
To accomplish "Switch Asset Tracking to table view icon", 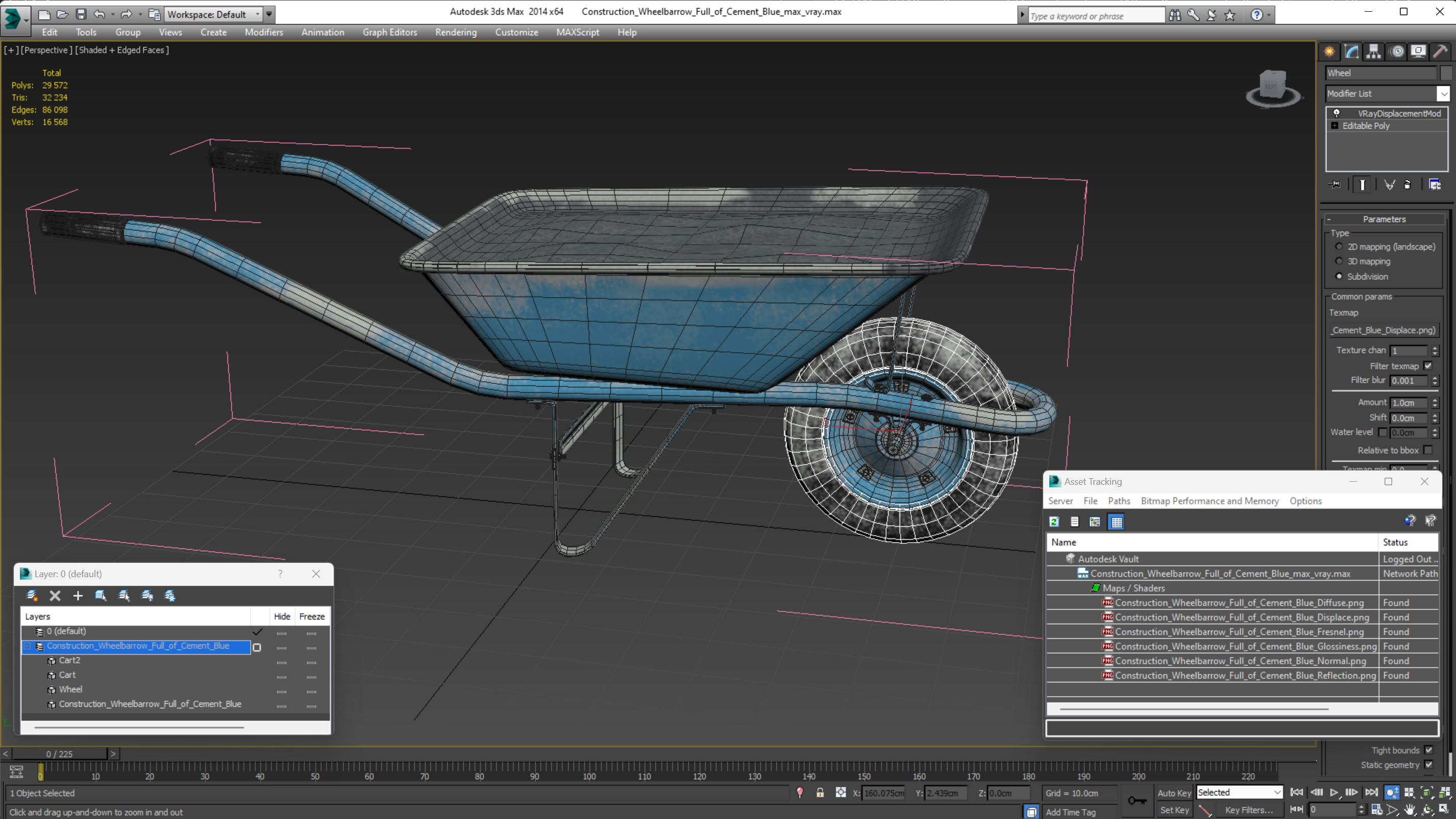I will click(x=1116, y=522).
